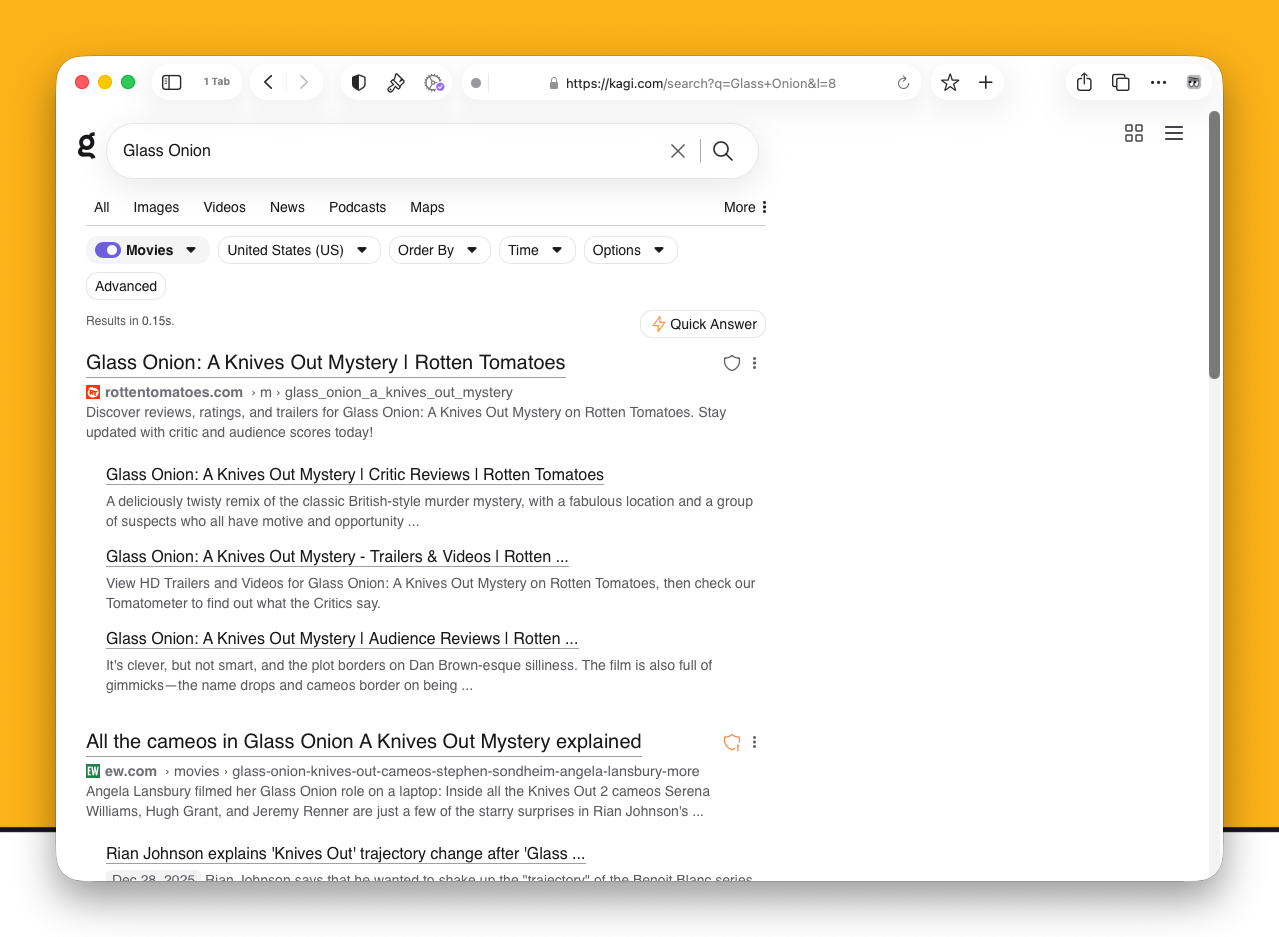
Task: Switch to the Images tab
Action: point(156,207)
